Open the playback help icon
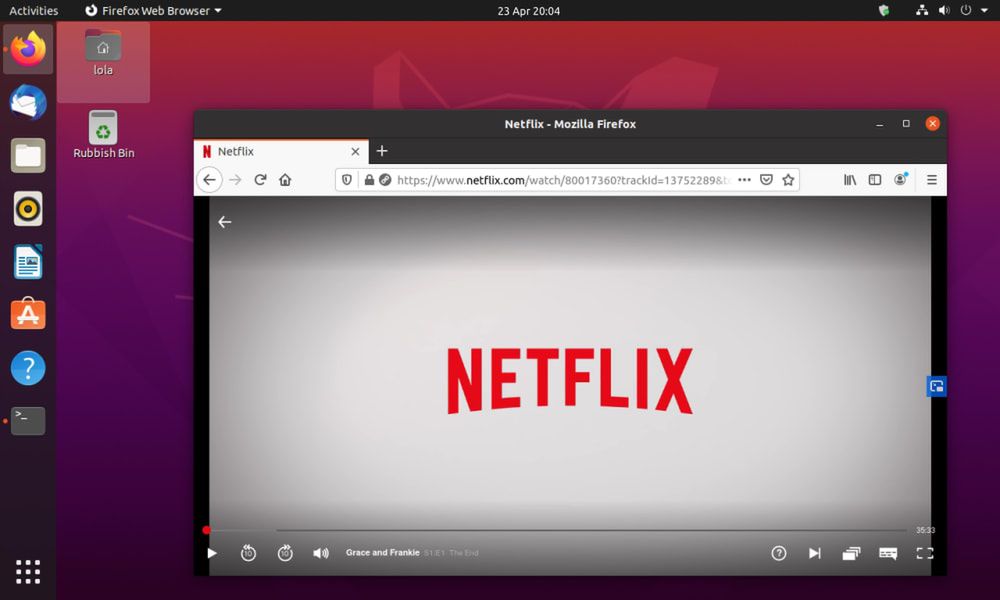The height and width of the screenshot is (600, 1000). (779, 553)
